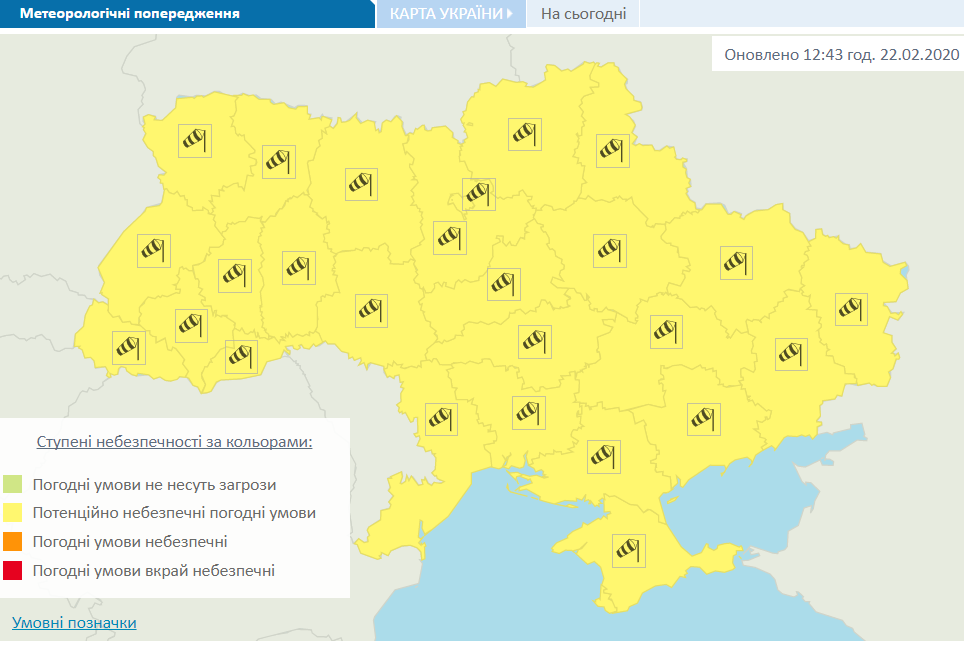Viewport: 964px width, 645px height.
Task: Click the wind warning icon over Chernihiv region
Action: coord(524,132)
